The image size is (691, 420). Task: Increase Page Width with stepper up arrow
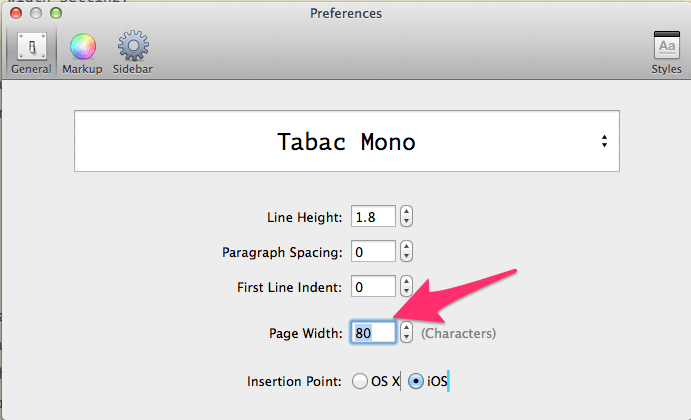(x=406, y=327)
